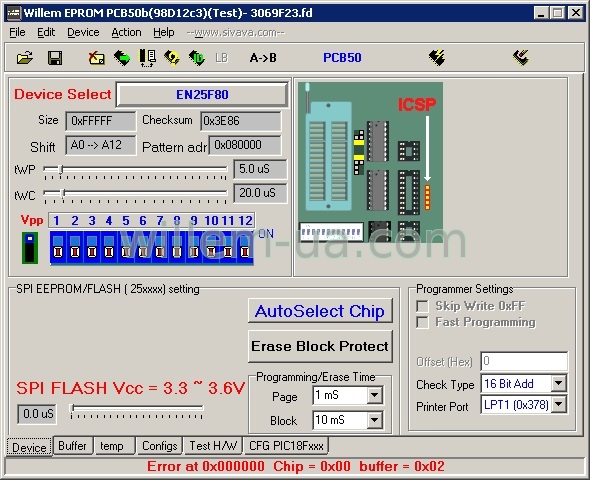The height and width of the screenshot is (480, 590).
Task: Switch to the Device tab
Action: [29, 447]
